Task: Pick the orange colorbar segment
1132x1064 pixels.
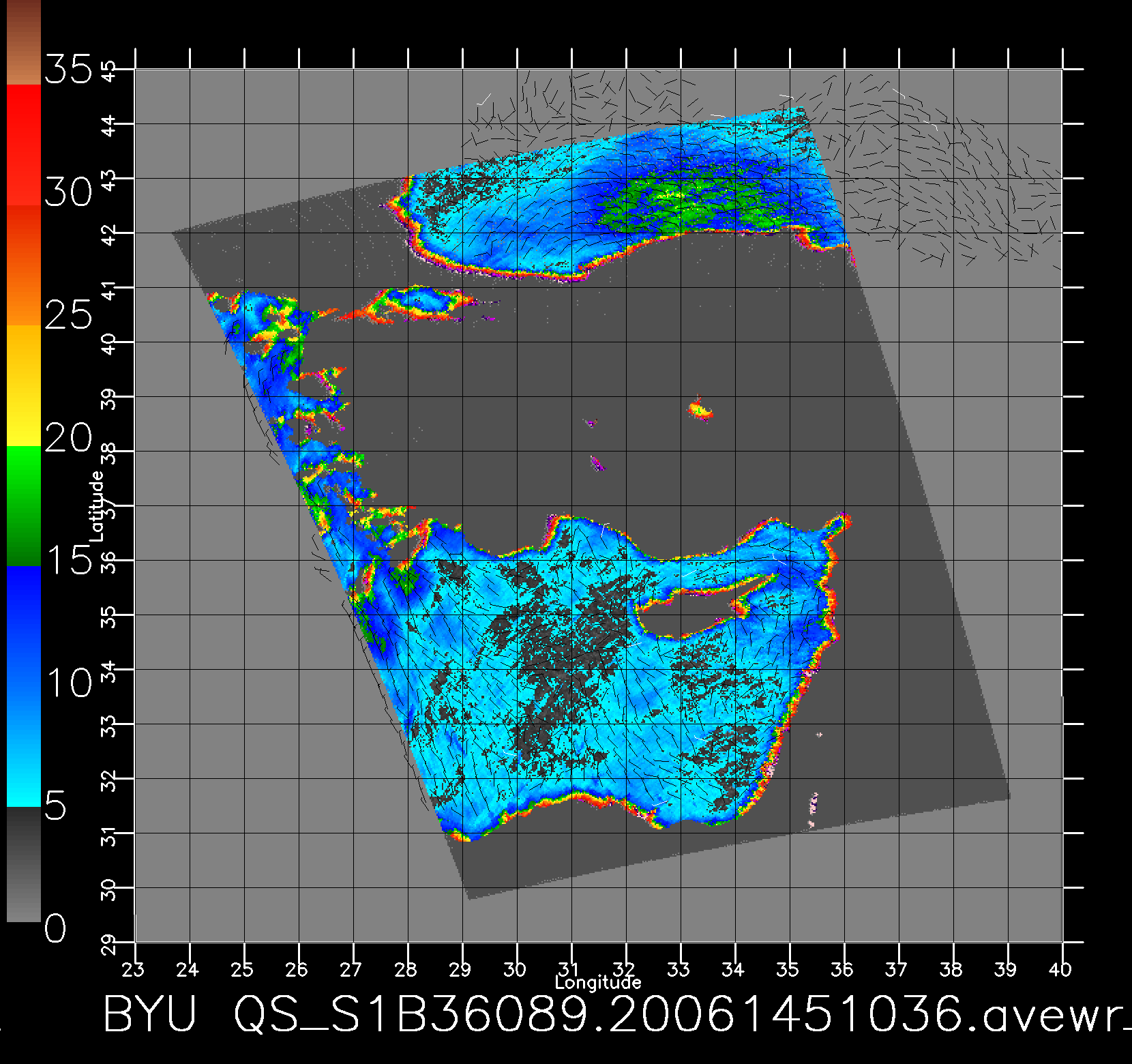Action: point(23,265)
